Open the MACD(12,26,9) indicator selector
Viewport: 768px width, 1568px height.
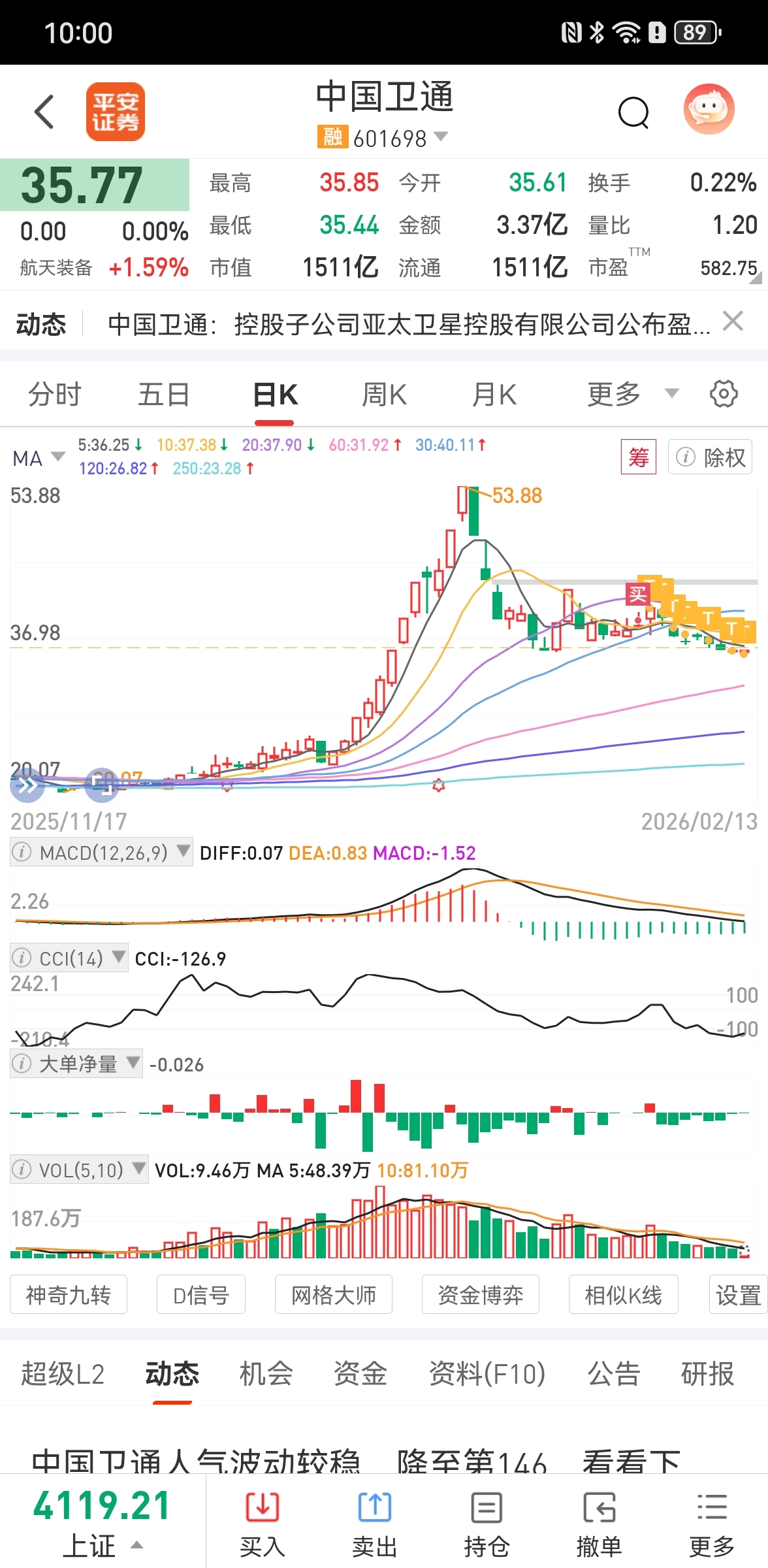point(102,852)
